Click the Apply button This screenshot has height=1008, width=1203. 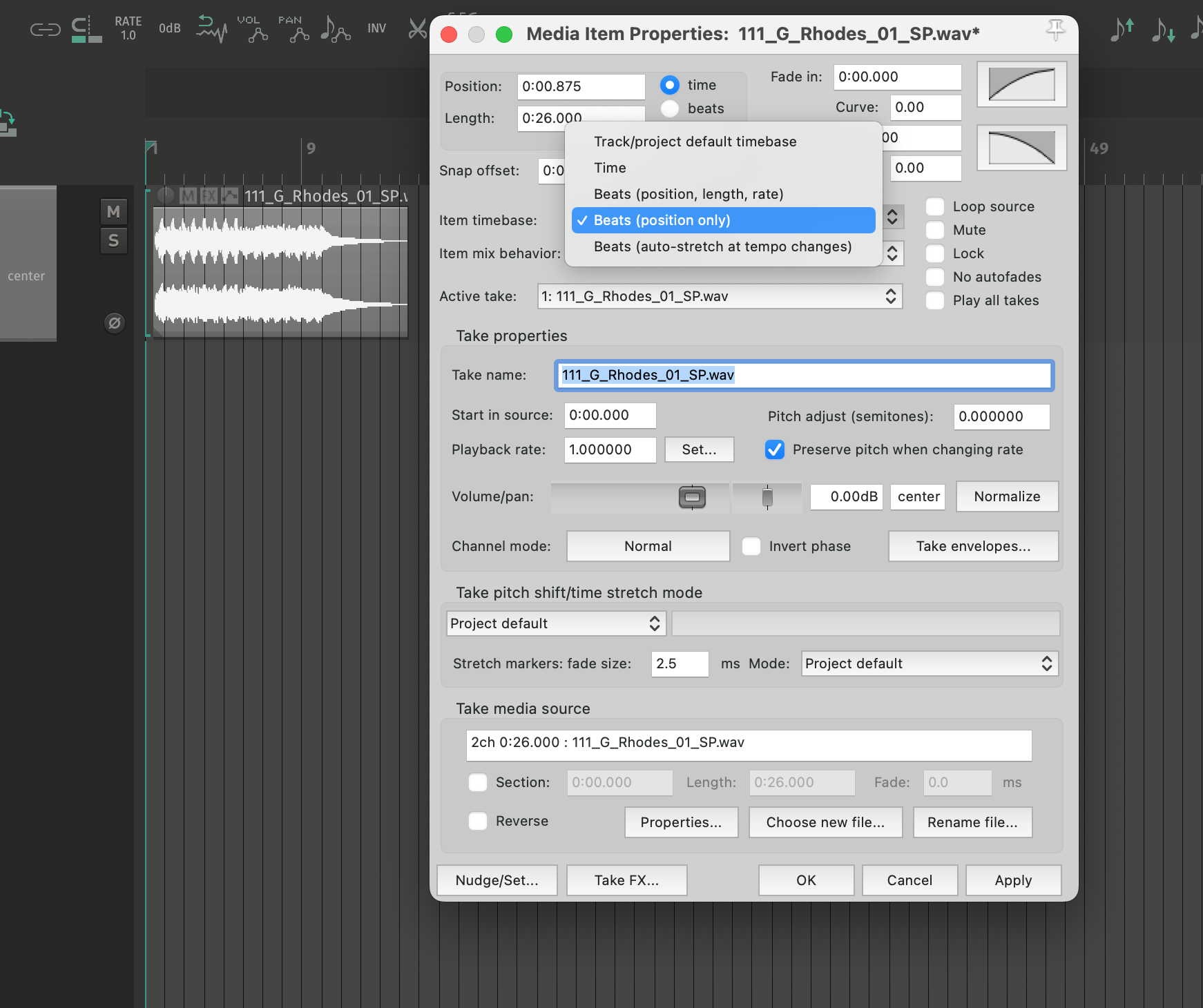[1012, 880]
